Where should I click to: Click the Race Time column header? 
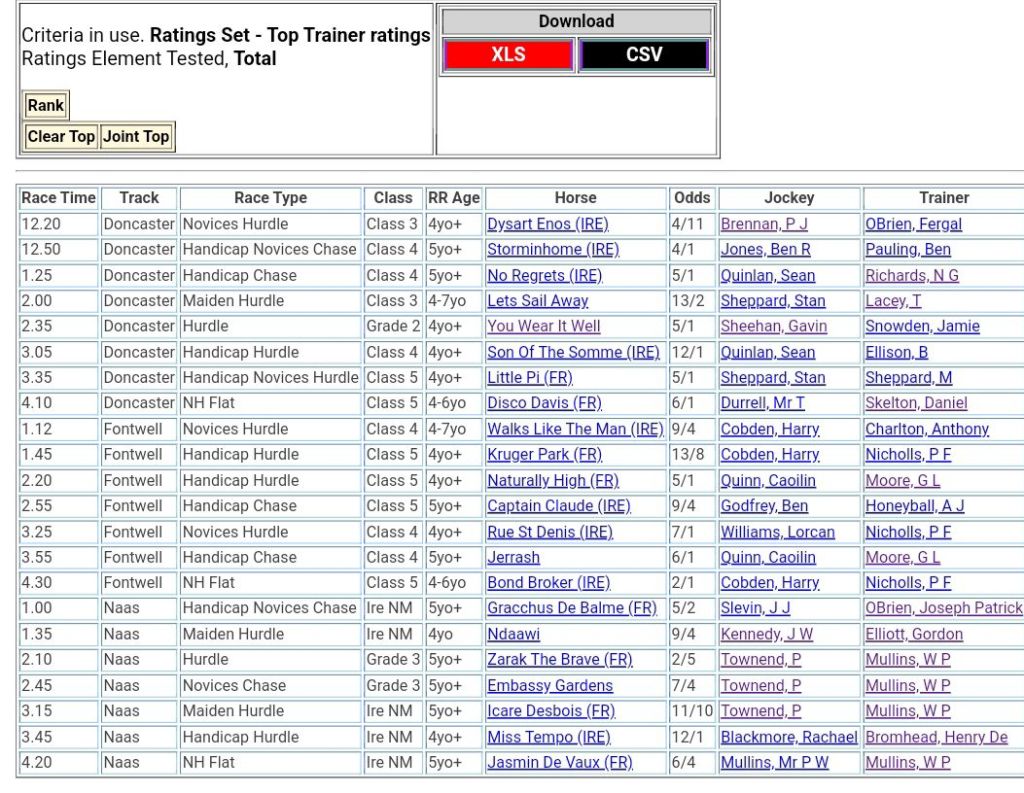[x=58, y=198]
